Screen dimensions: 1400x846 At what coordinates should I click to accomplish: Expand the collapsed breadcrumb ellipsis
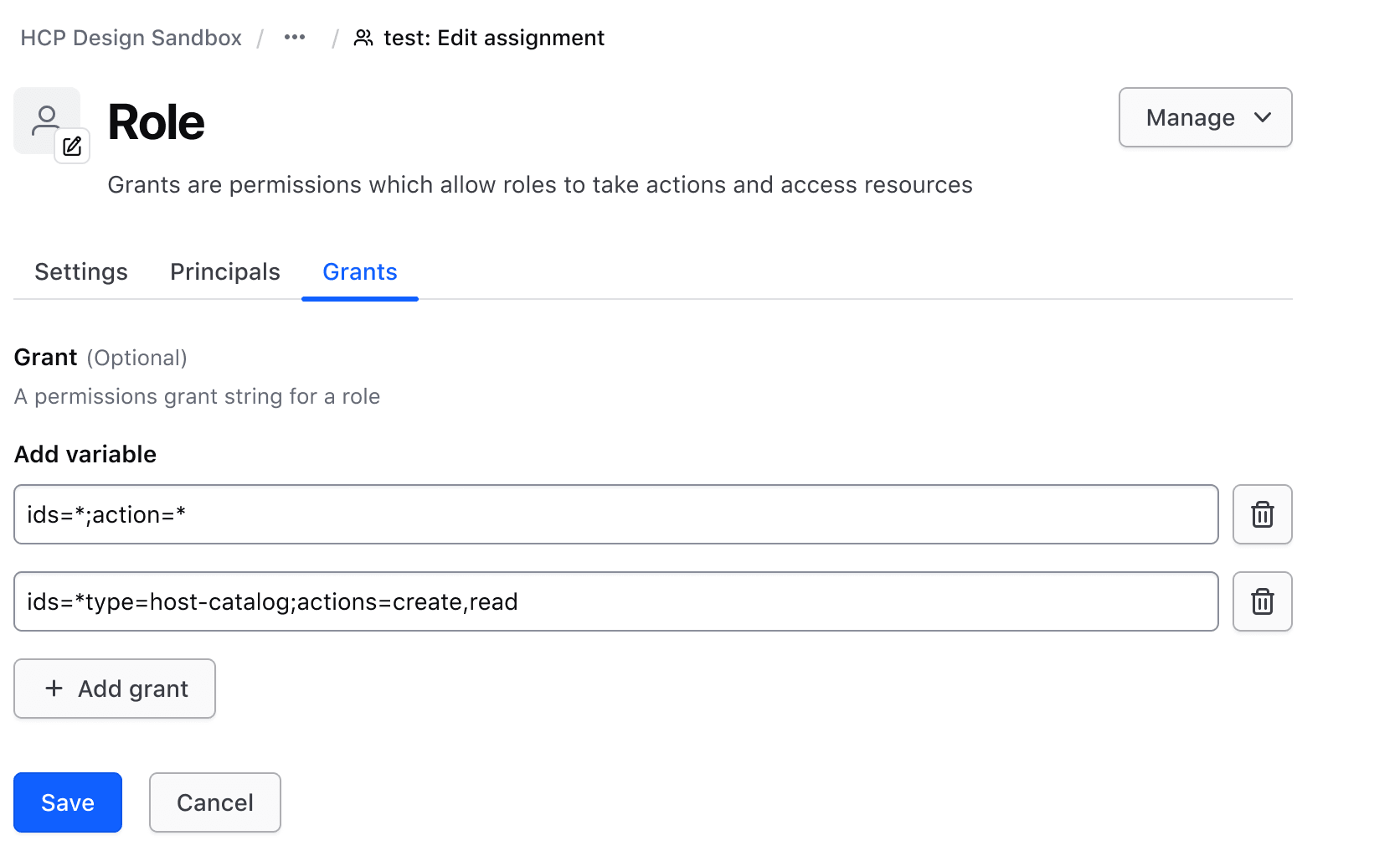(x=295, y=38)
